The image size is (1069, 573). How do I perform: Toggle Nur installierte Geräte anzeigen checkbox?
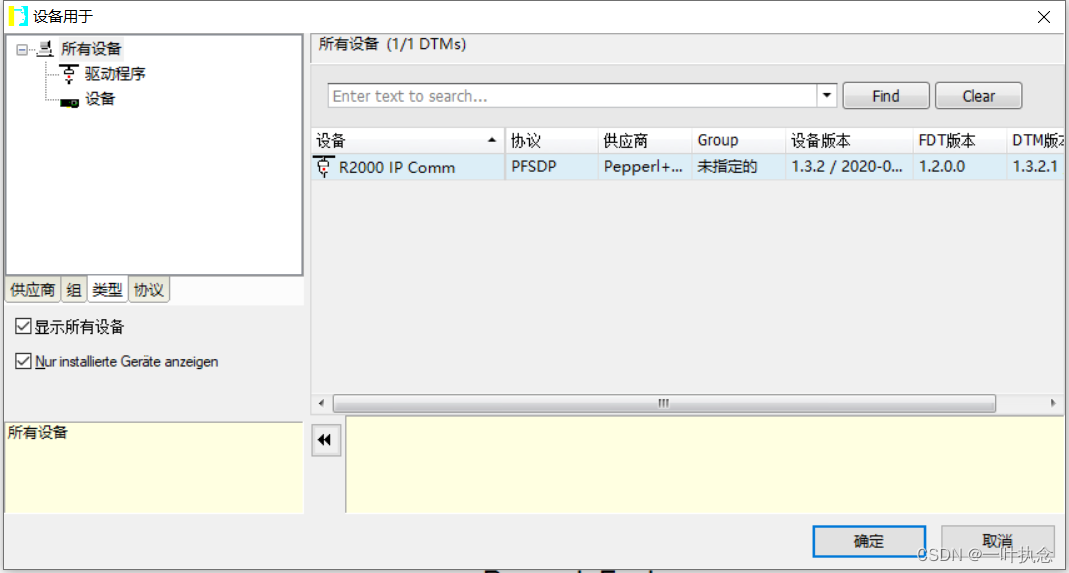[24, 361]
